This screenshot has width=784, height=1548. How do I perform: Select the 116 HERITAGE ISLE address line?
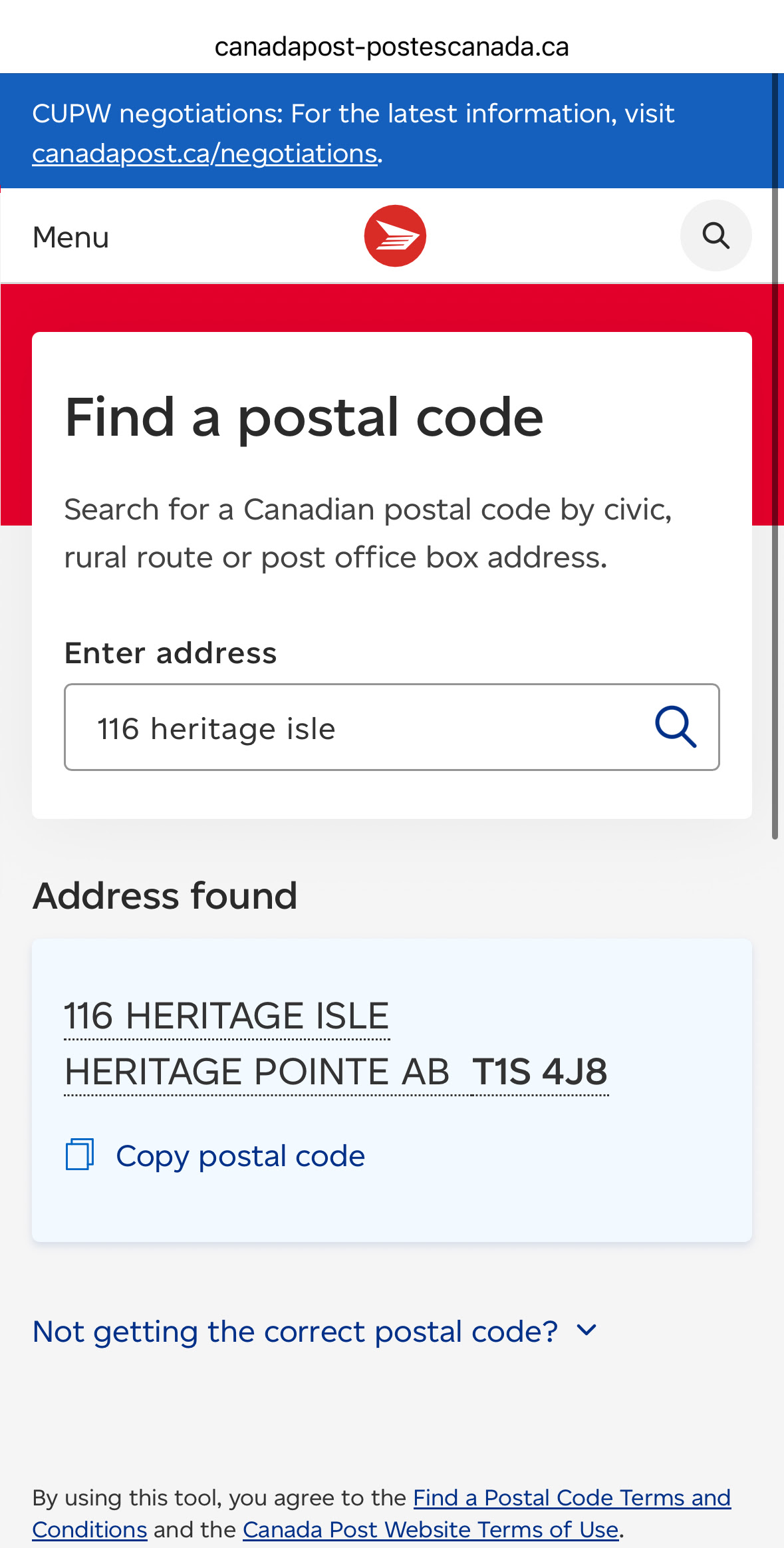[227, 1016]
